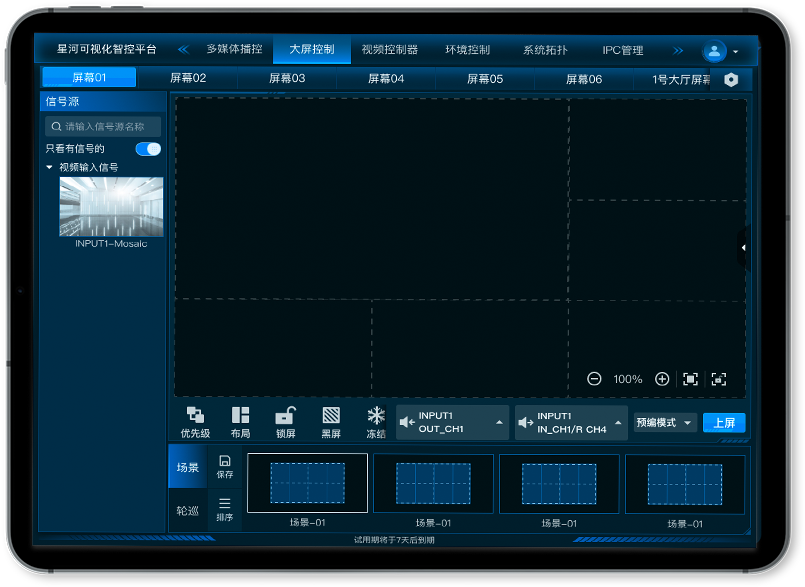805x587 pixels.
Task: Activate the 黑屏 black screen icon
Action: pyautogui.click(x=331, y=416)
